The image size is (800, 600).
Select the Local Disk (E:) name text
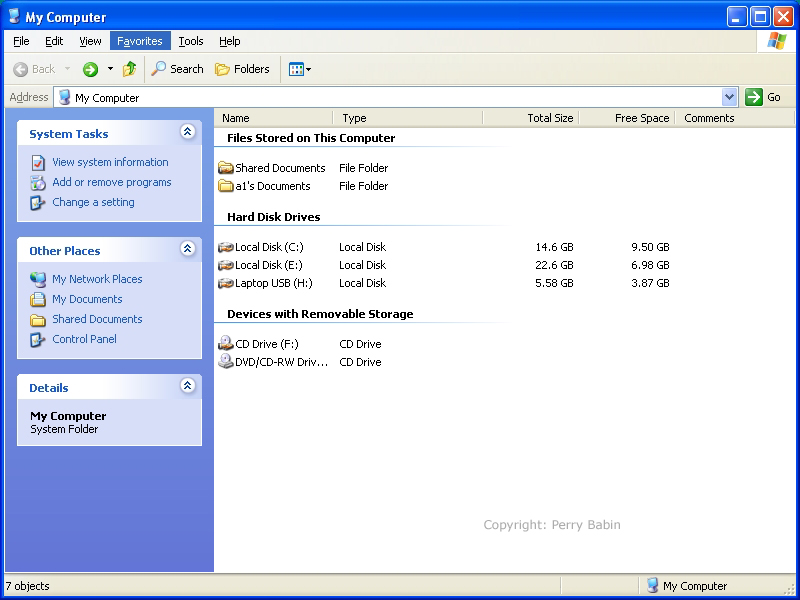(x=269, y=265)
